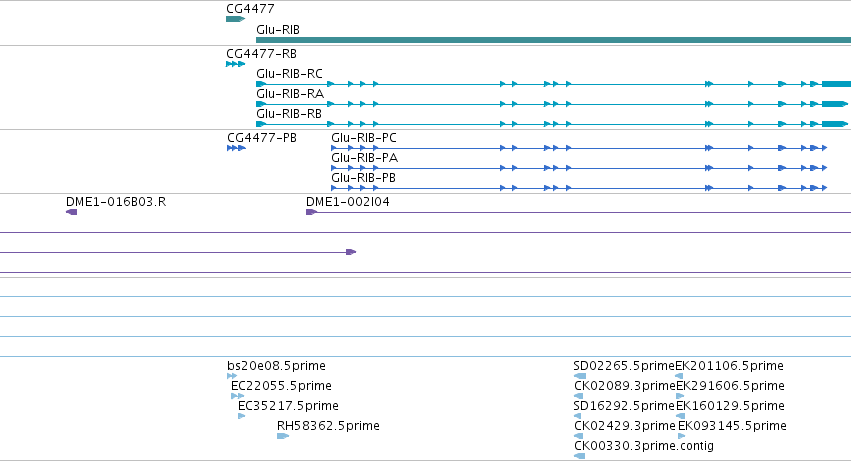Image resolution: width=851 pixels, height=461 pixels.
Task: Select the Glu-RIB-PC protein label
Action: (364, 138)
